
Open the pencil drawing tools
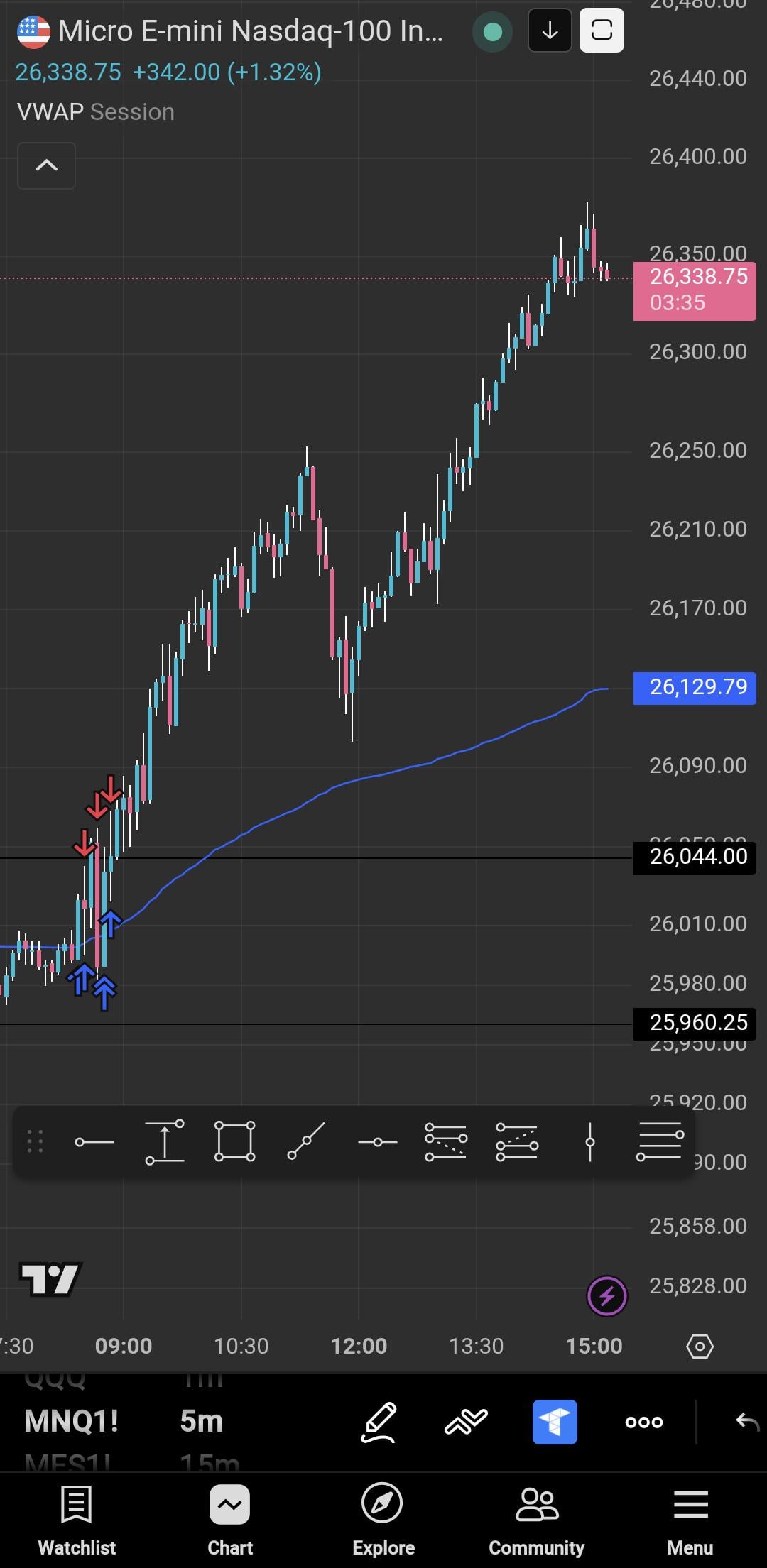click(x=379, y=1422)
